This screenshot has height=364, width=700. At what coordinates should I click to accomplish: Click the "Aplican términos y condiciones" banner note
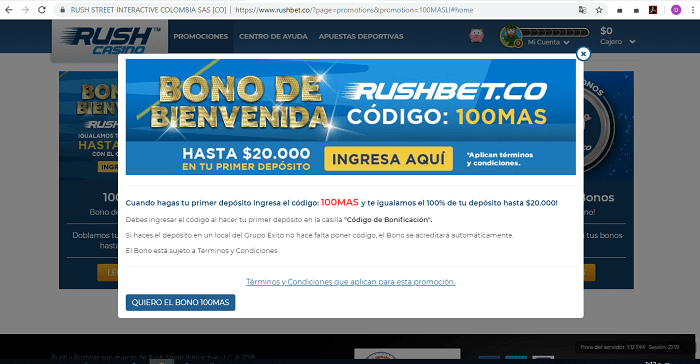(x=500, y=159)
